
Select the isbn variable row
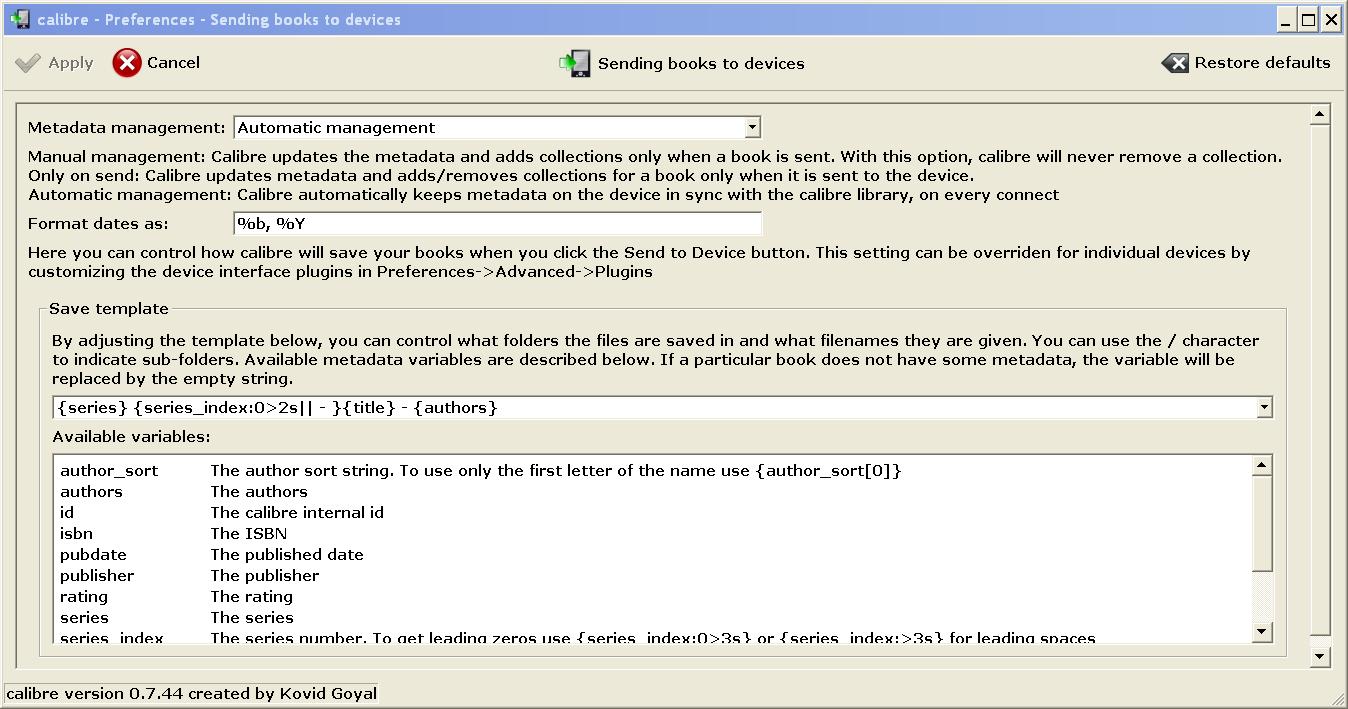[x=653, y=533]
